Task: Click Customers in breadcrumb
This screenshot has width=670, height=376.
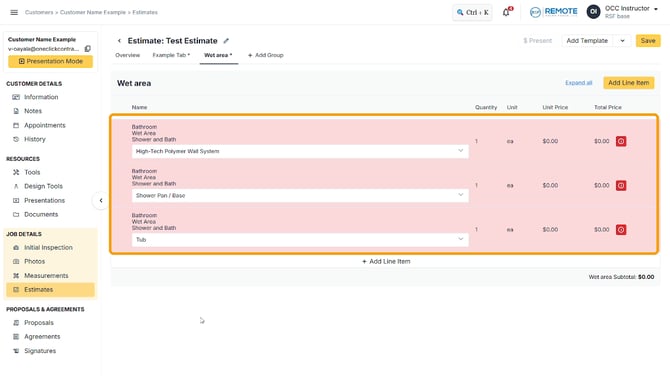Action: point(39,12)
